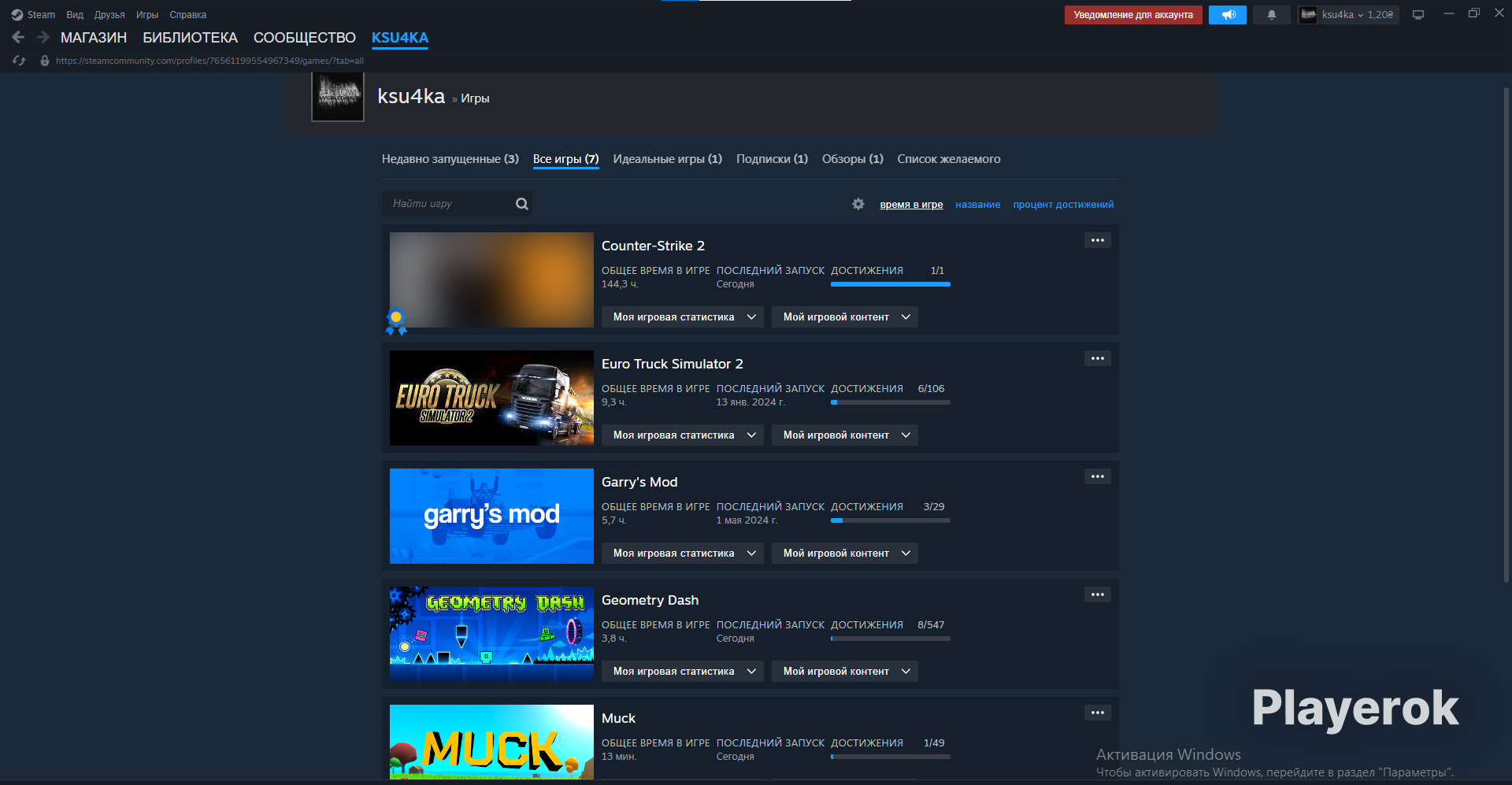Expand Мой игровой контент for Geometry Dash
The height and width of the screenshot is (785, 1512).
tap(845, 672)
